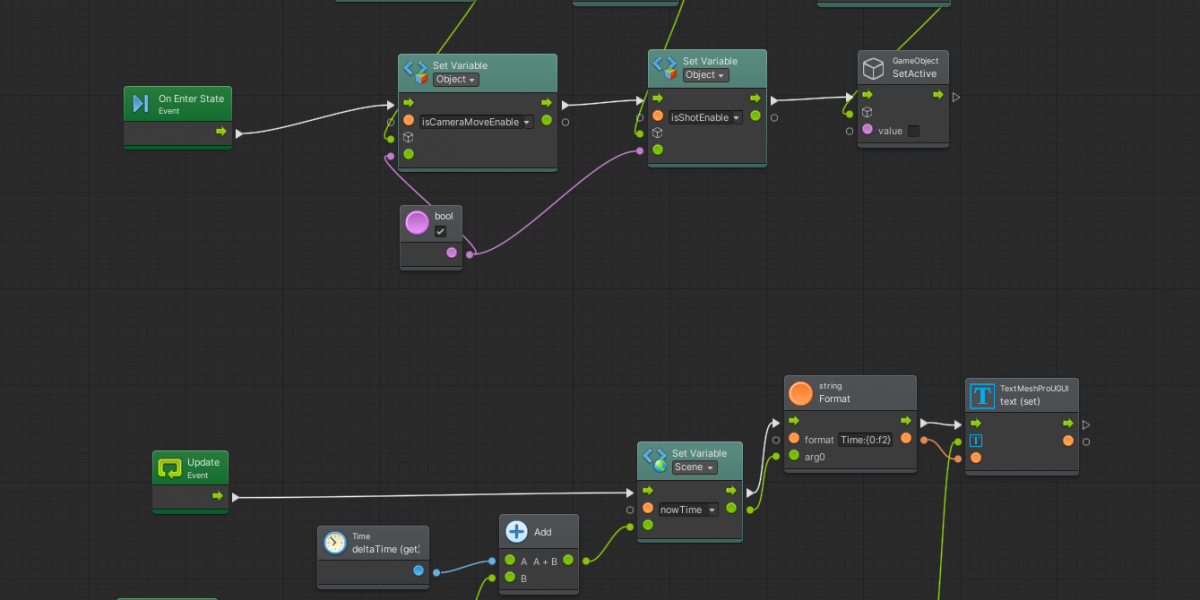
Task: Expand the Scene scope dropdown
Action: (695, 467)
